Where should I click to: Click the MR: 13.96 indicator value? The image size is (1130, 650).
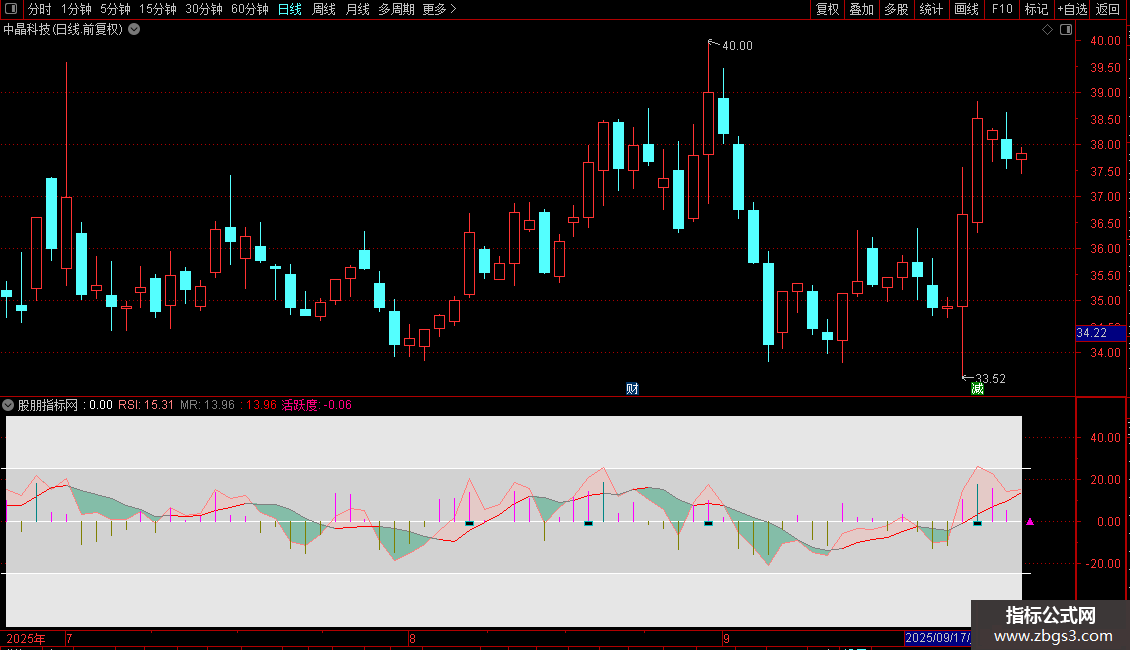point(208,405)
